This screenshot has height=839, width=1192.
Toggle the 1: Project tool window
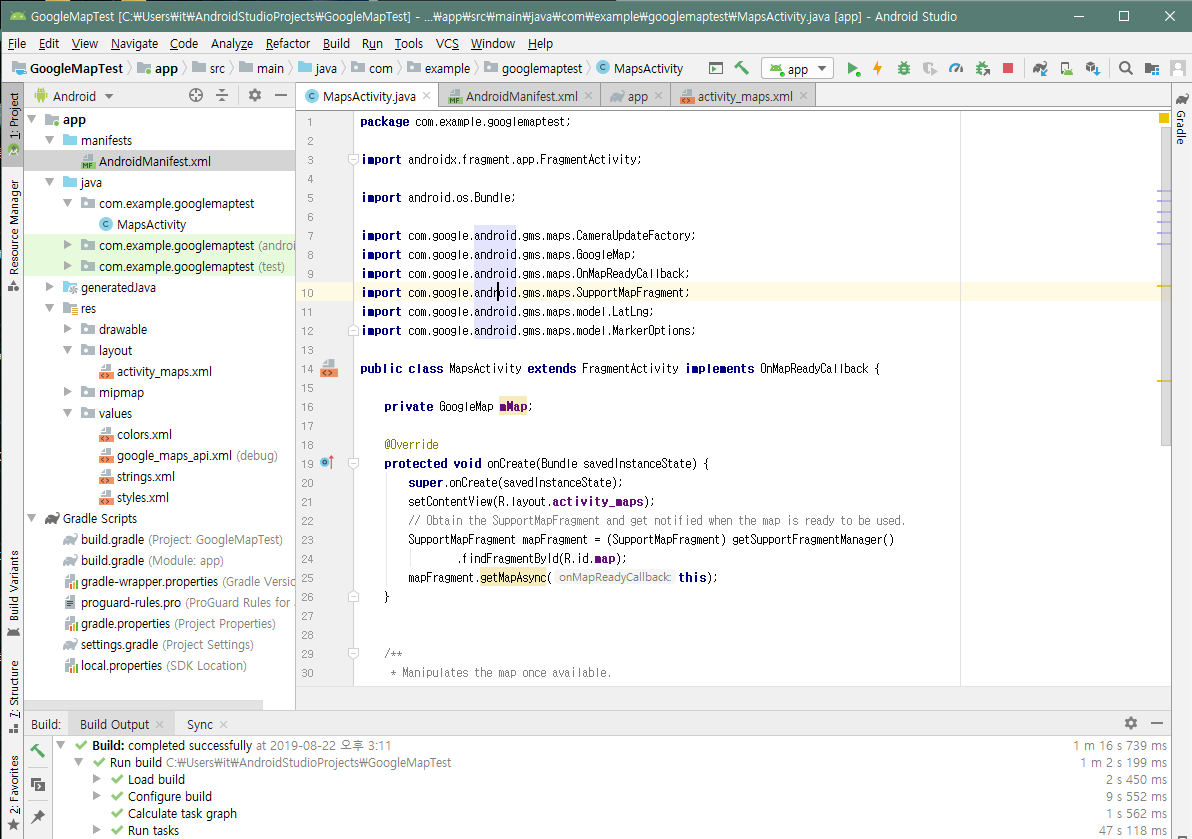[x=14, y=124]
